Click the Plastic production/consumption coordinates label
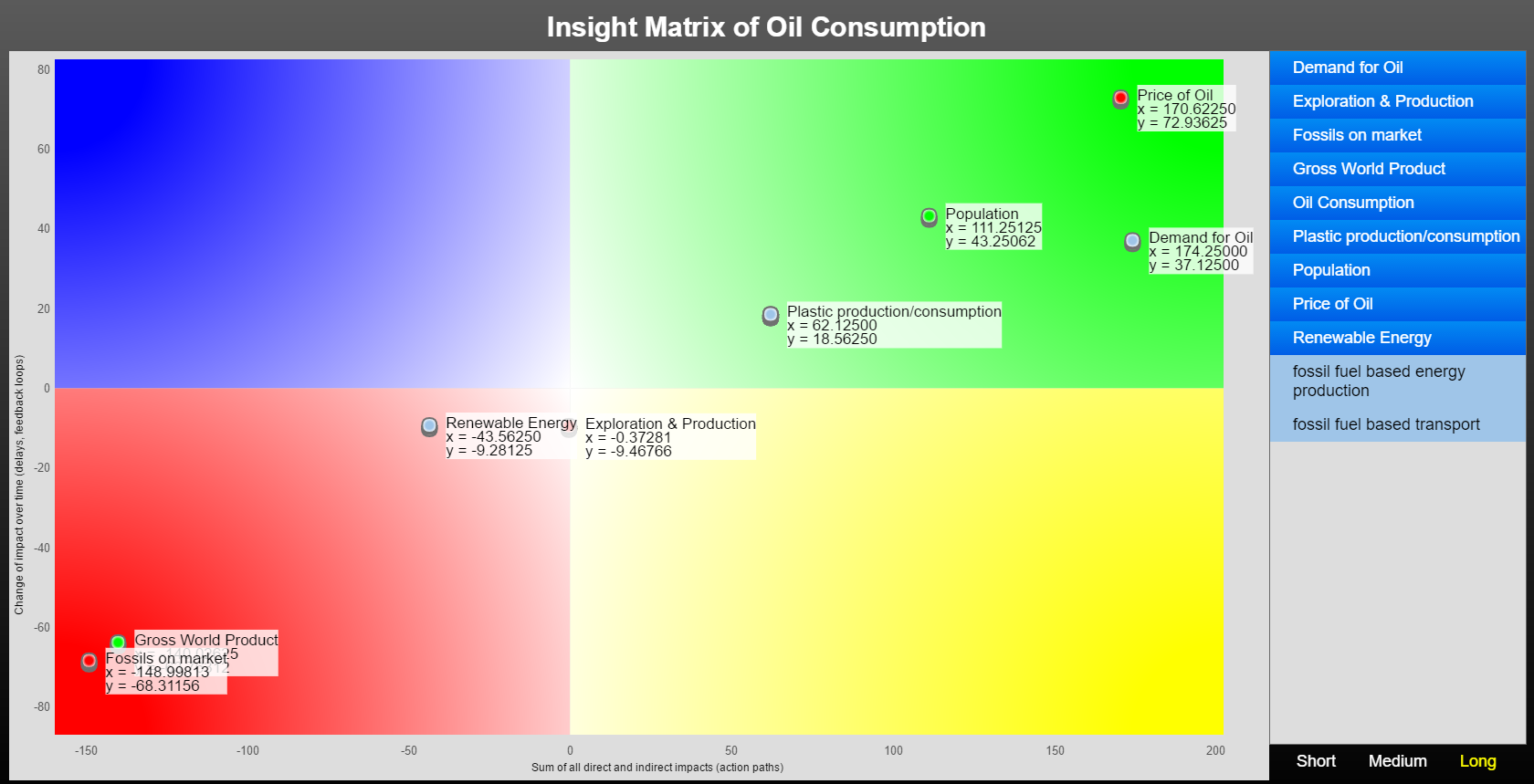This screenshot has height=784, width=1534. 894,325
